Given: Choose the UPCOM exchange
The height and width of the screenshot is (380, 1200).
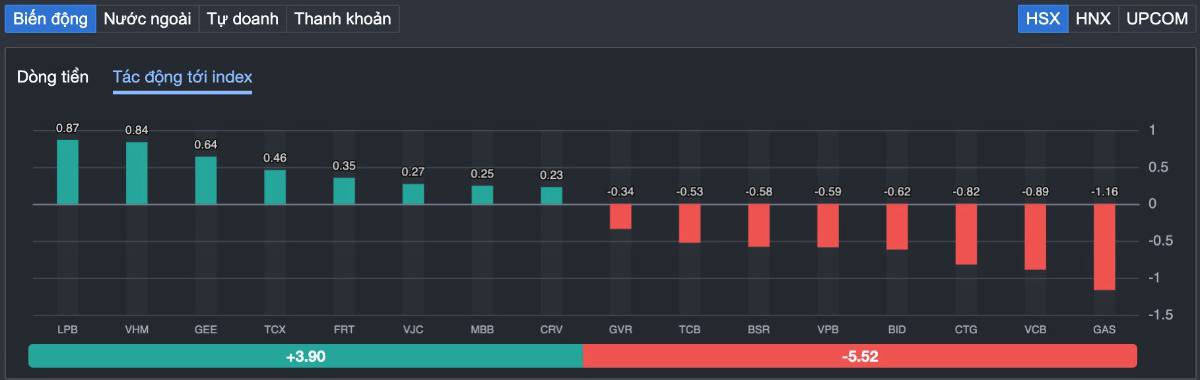Looking at the screenshot, I should [1156, 19].
